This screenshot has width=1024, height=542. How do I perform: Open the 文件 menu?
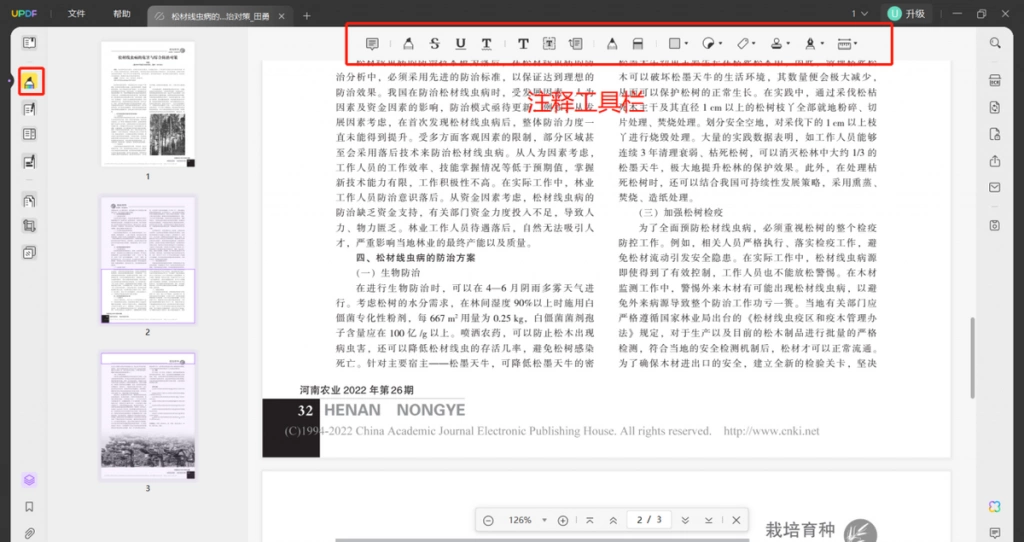[76, 14]
